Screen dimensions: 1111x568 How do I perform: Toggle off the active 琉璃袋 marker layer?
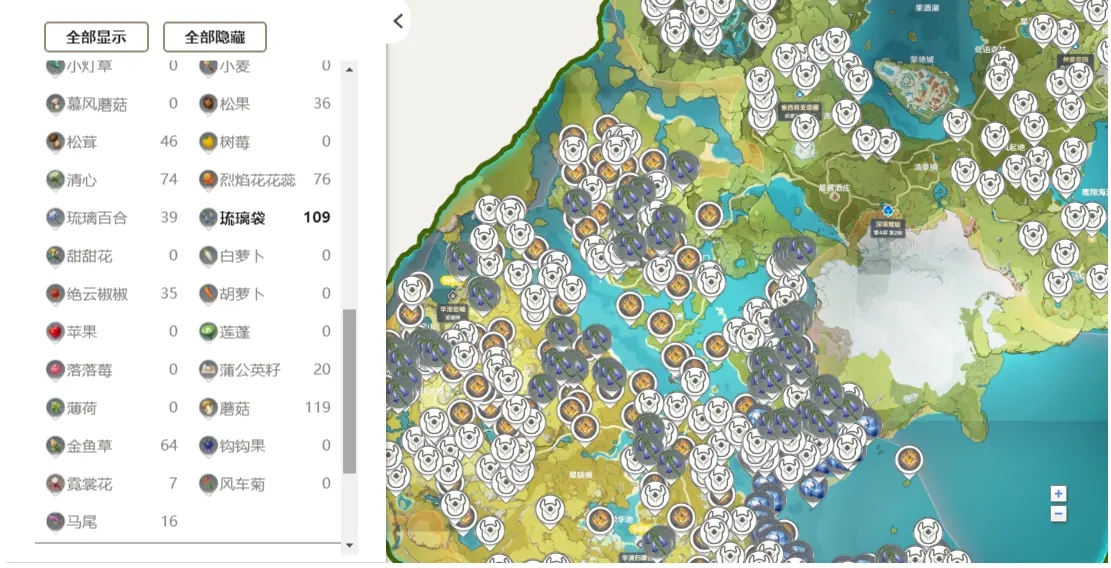tap(244, 218)
